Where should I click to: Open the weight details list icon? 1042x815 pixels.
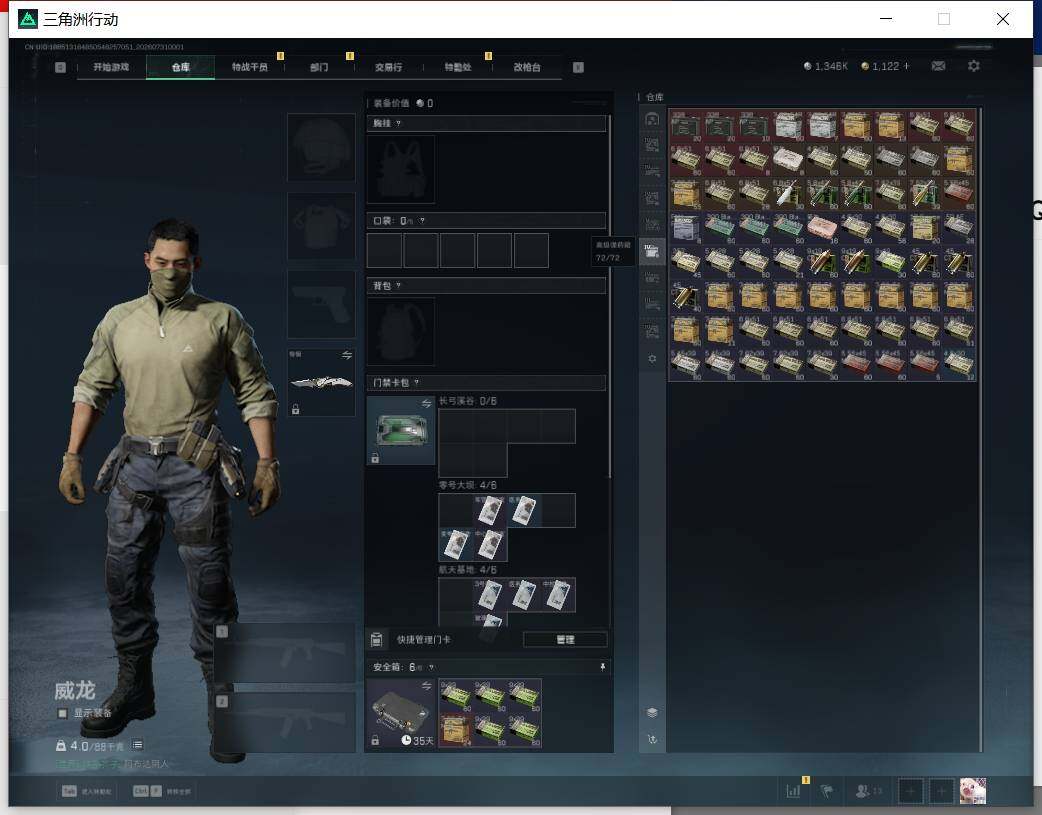point(138,745)
